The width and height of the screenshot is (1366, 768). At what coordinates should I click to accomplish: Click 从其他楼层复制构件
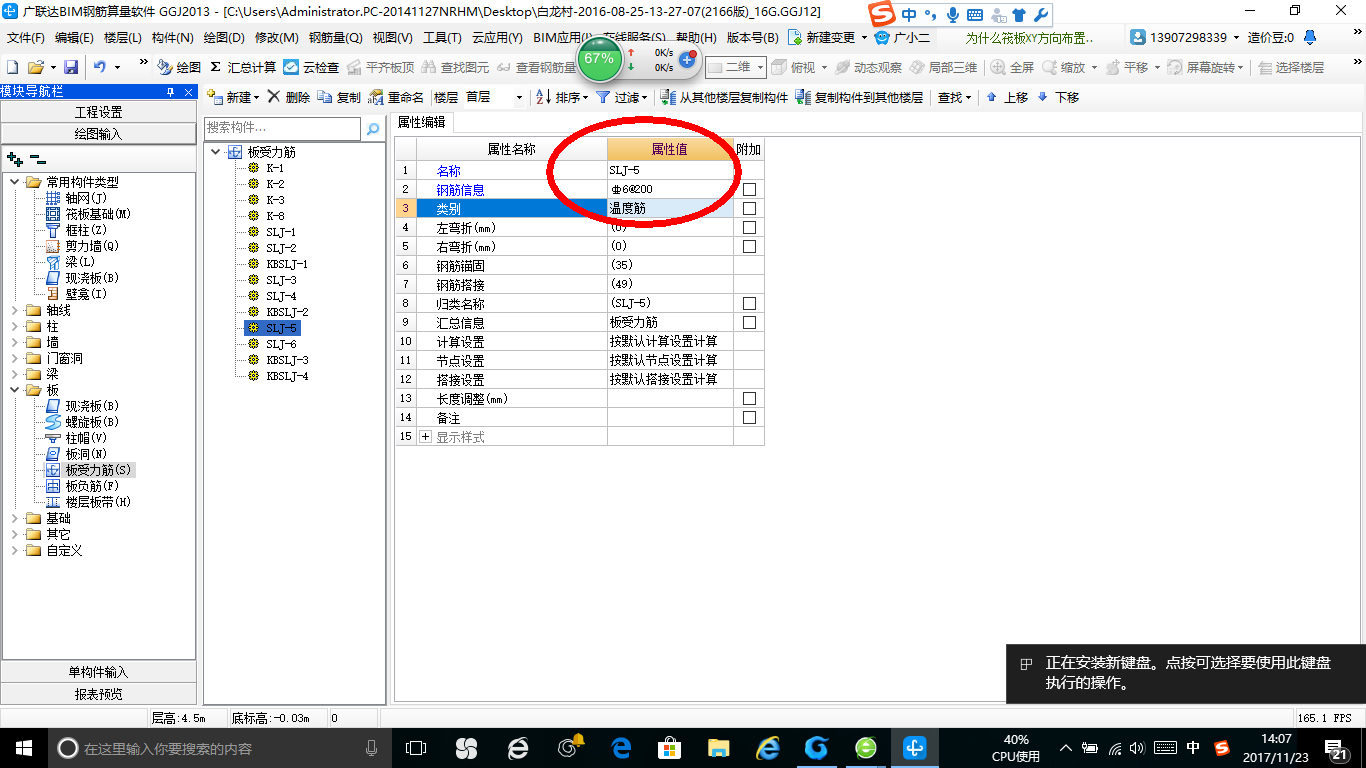click(x=726, y=97)
